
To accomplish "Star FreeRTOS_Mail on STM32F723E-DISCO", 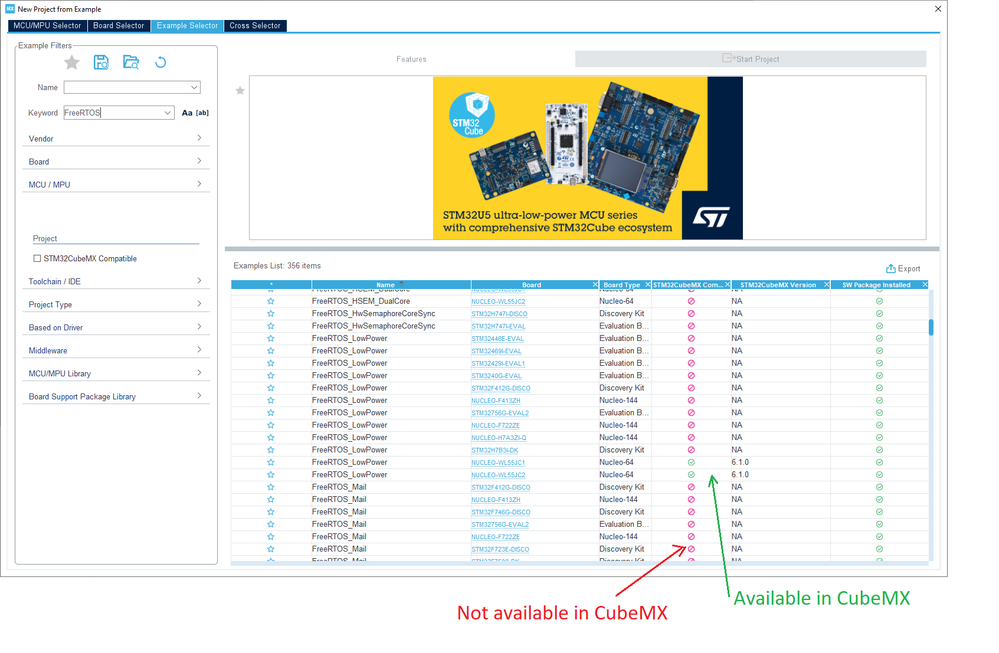I will [271, 549].
